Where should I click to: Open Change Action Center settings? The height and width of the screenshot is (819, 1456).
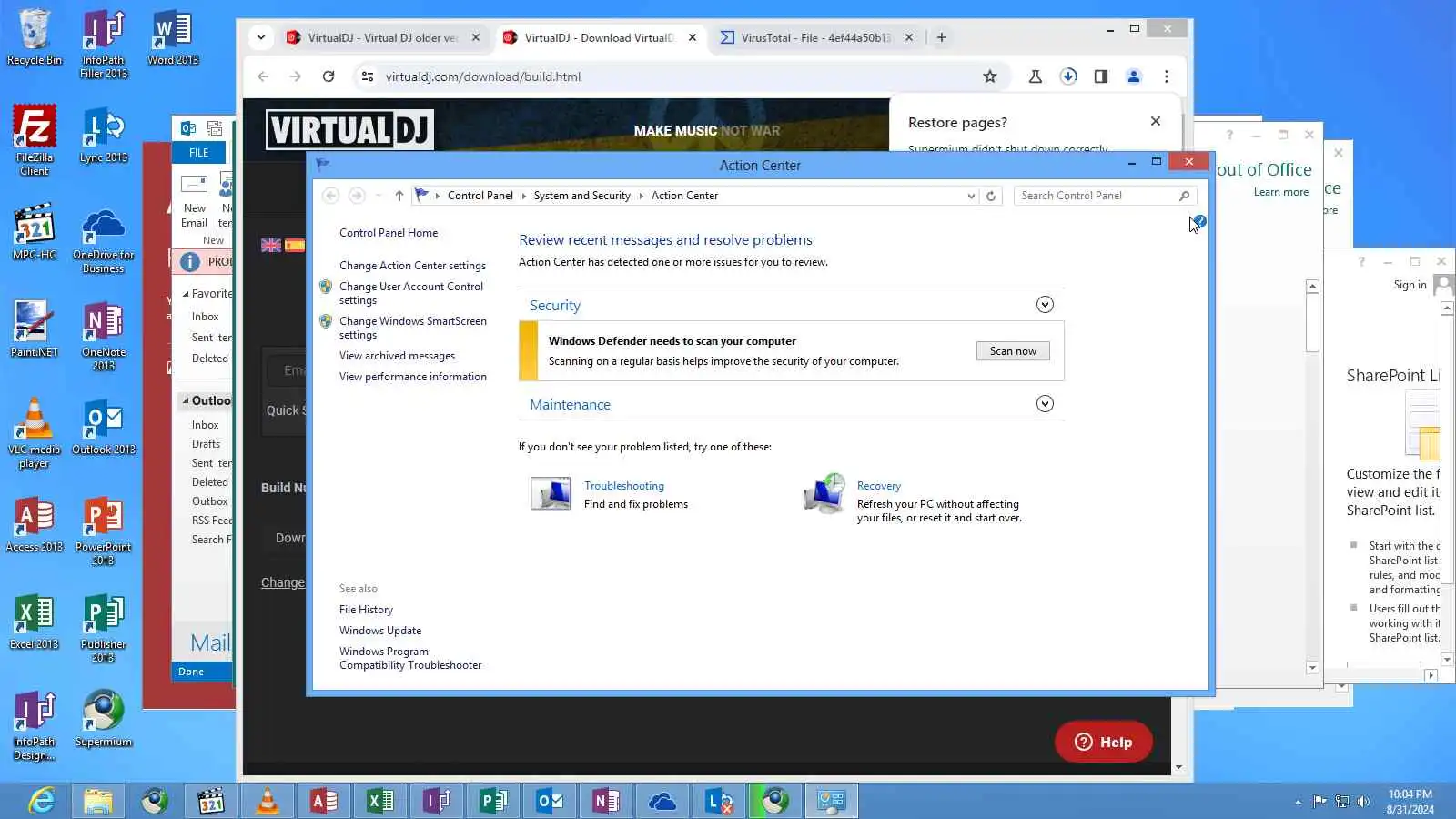pos(412,266)
